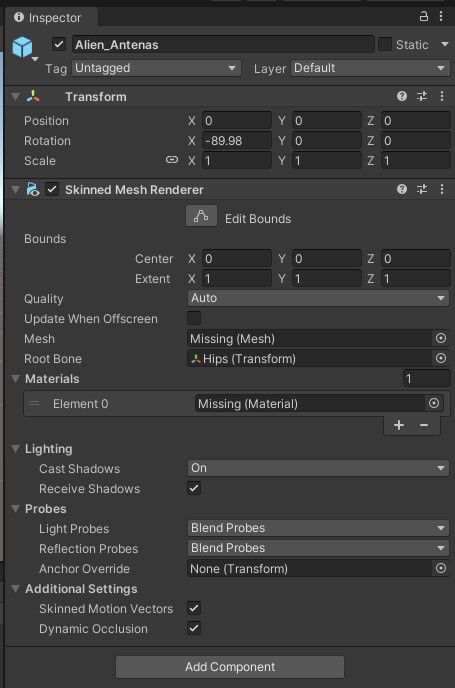Open the GameObject icon dropdown arrow
455x688 pixels.
click(x=35, y=59)
